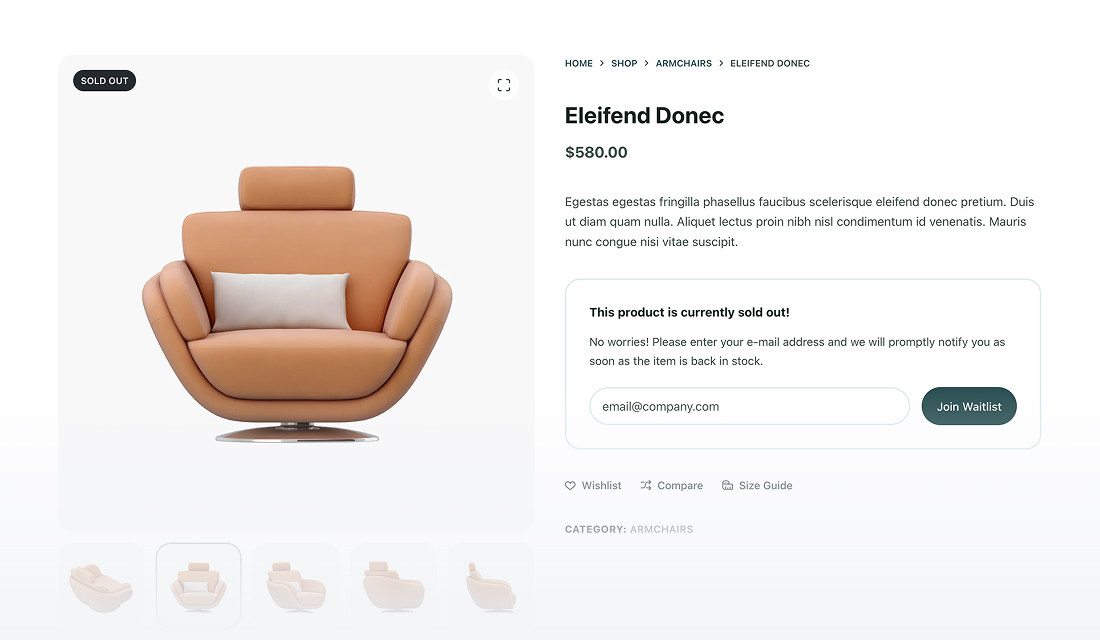Open Shop breadcrumb link
1100x640 pixels.
(x=624, y=63)
